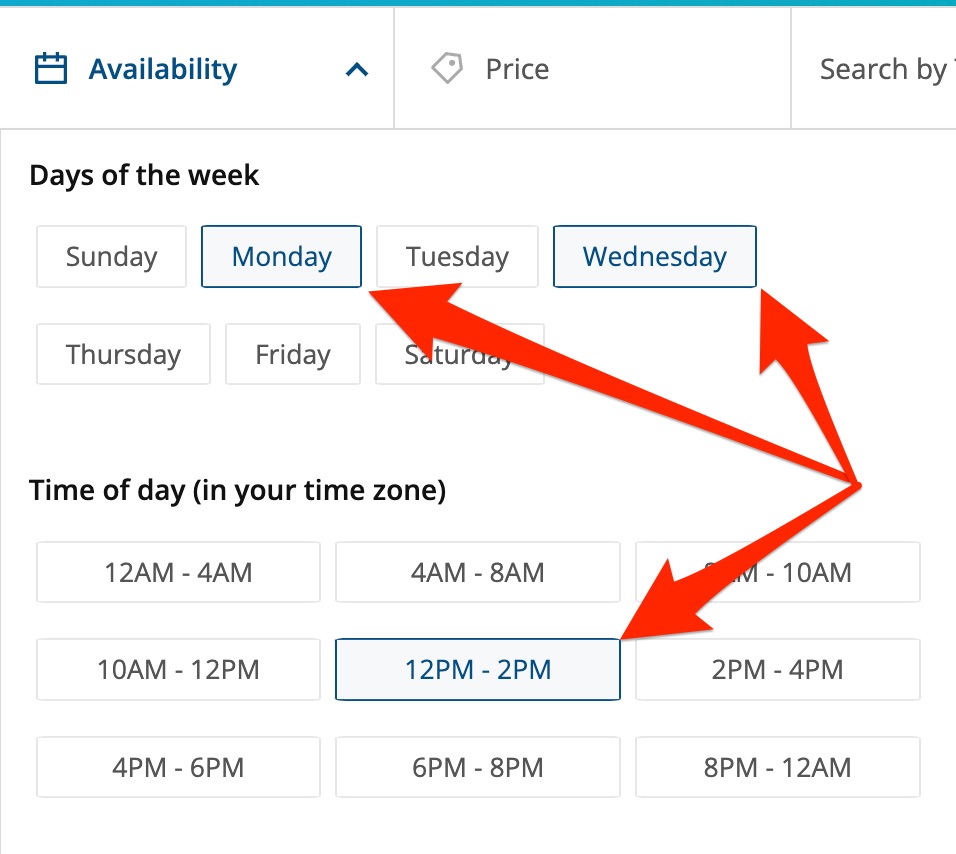Toggle the 6PM - 8PM time range

(477, 768)
